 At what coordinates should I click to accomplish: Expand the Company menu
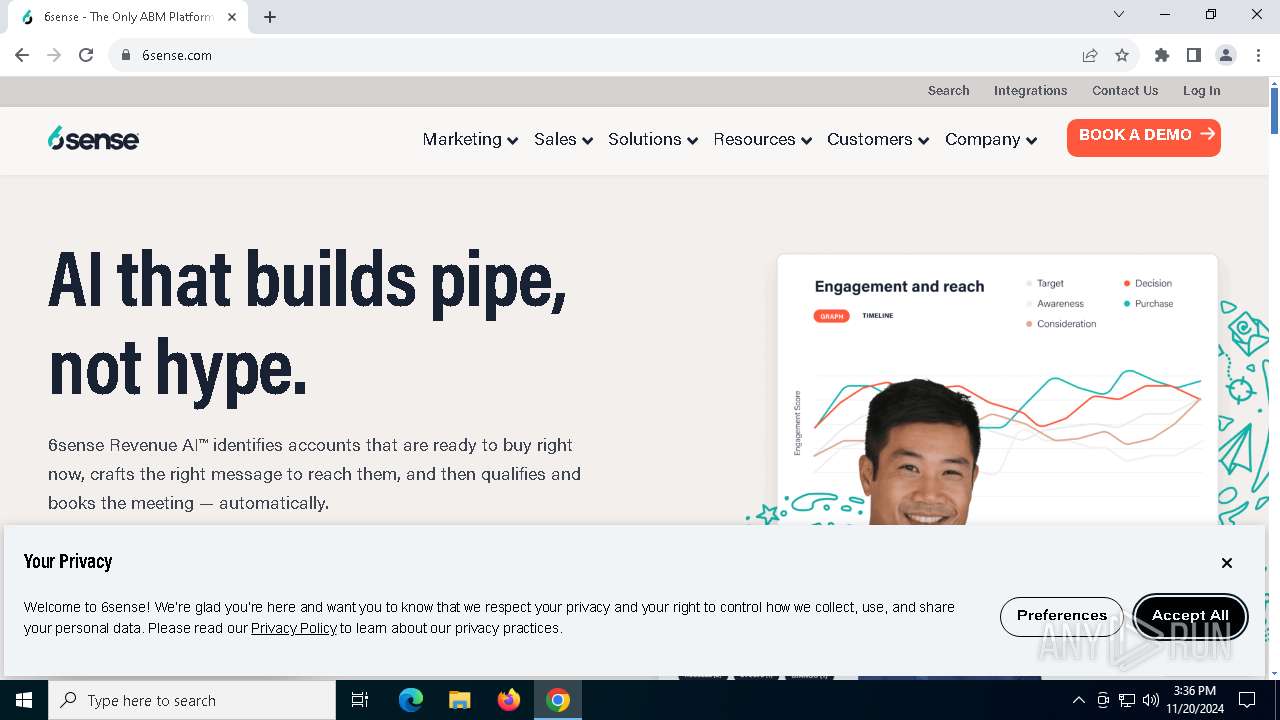coord(991,139)
